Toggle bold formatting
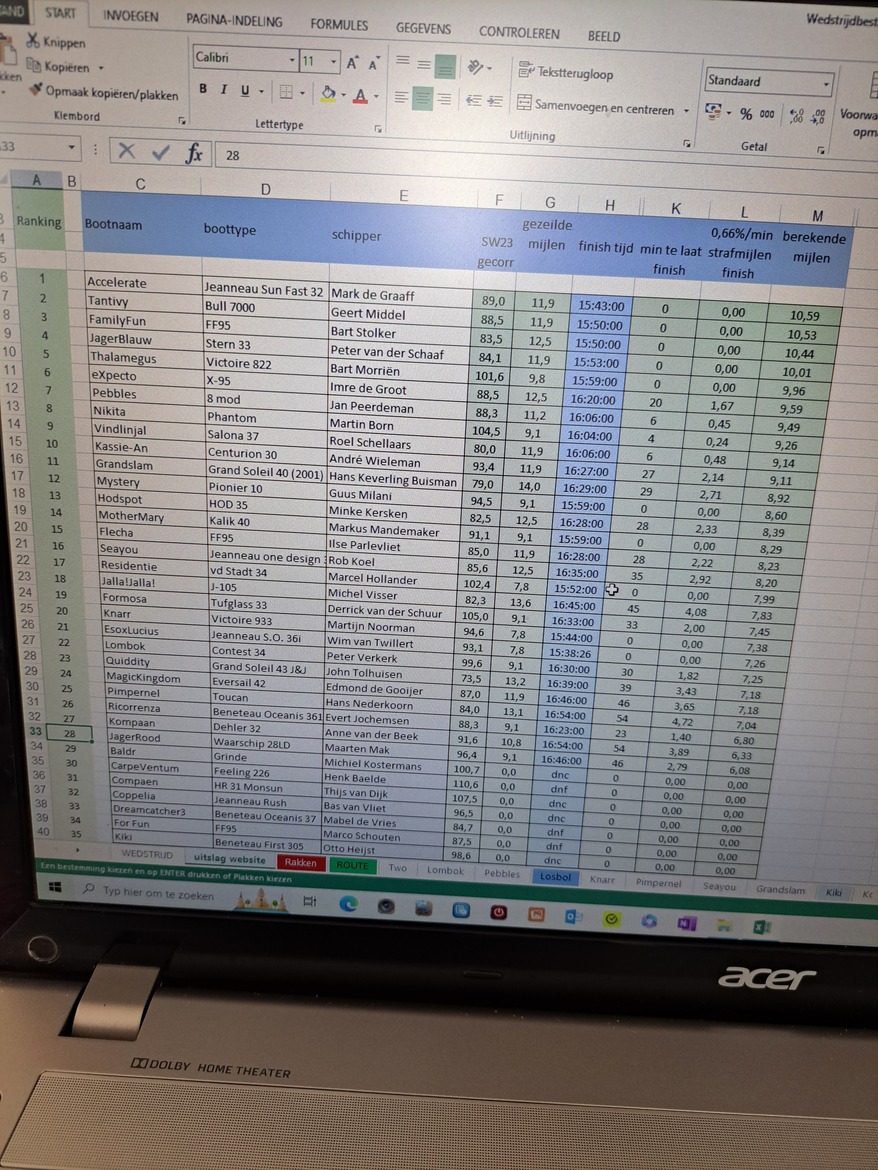The image size is (878, 1170). click(x=203, y=90)
